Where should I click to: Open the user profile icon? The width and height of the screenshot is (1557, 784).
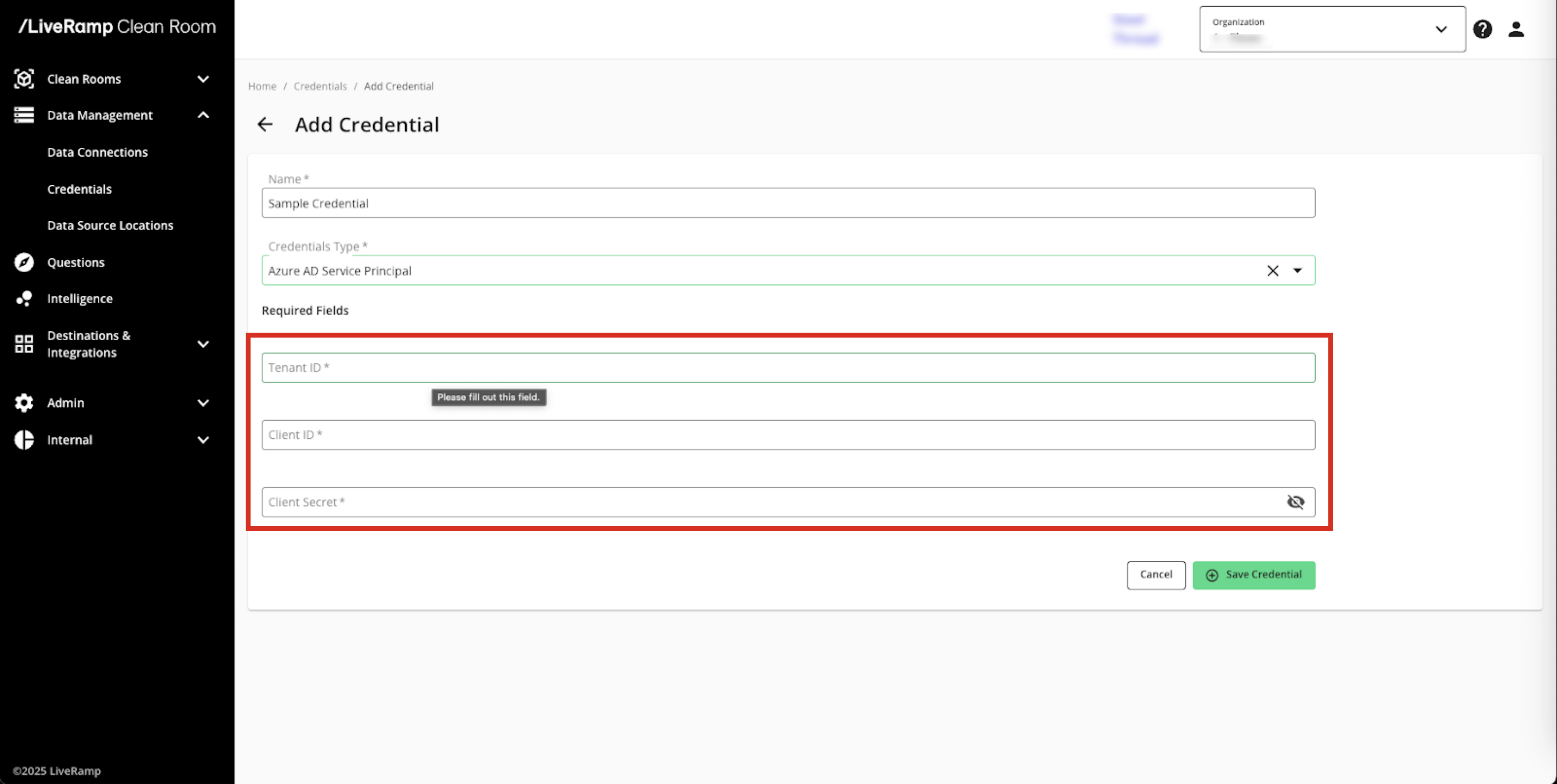point(1515,29)
